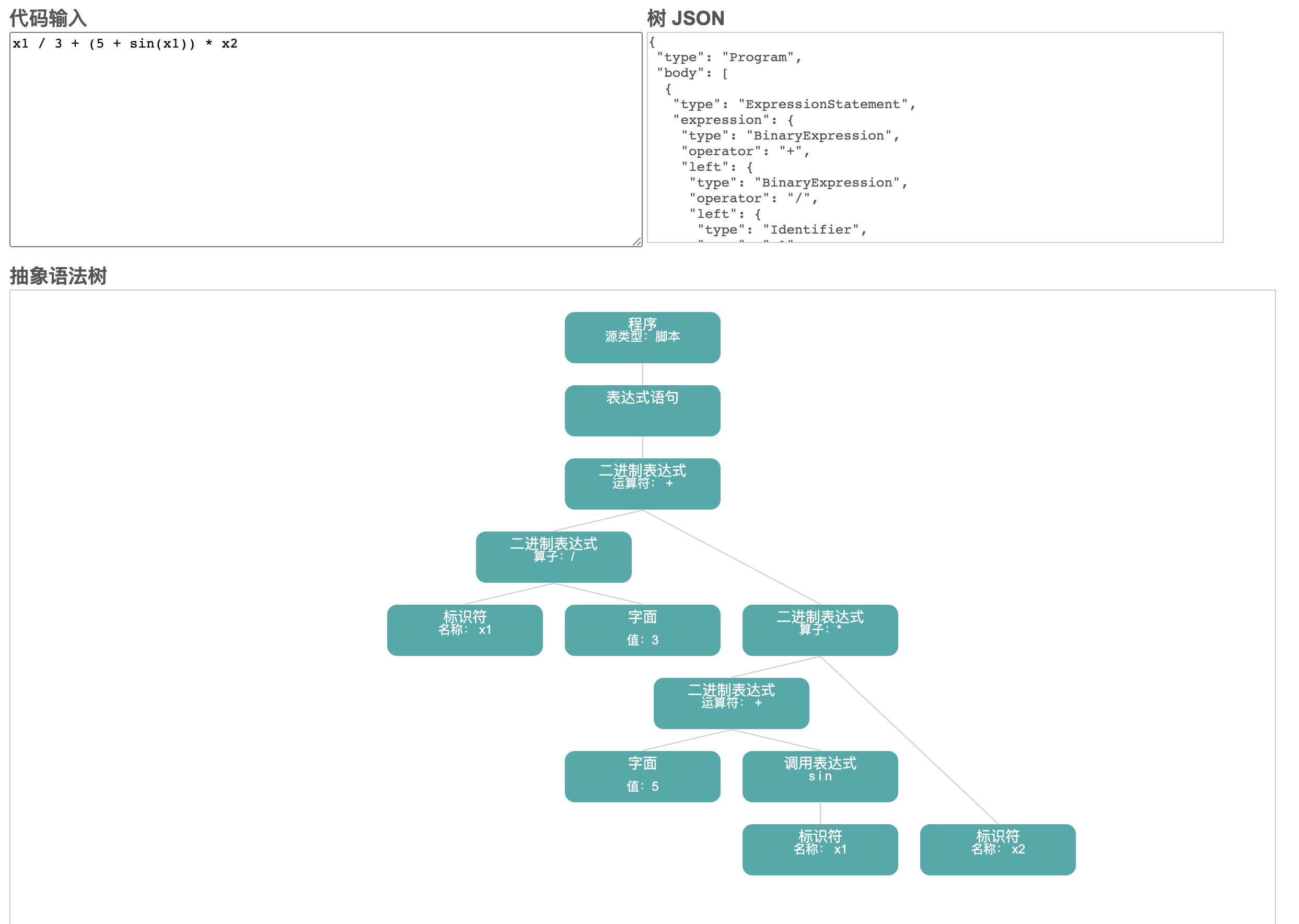Click the tree JSON output panel
This screenshot has height=924, width=1299.
coord(934,137)
